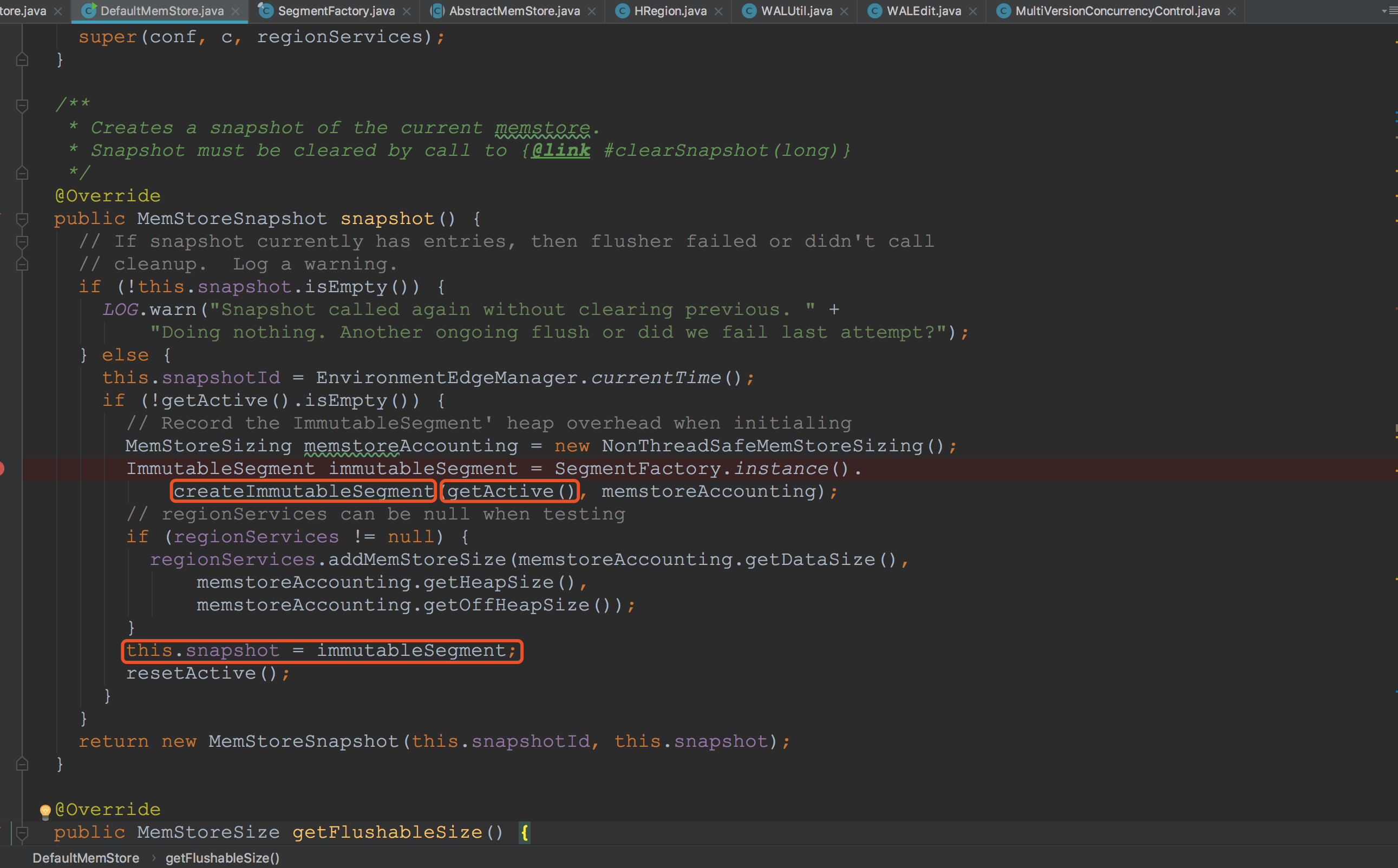Collapse the Javadoc comment fold marker
The image size is (1398, 868).
tap(22, 105)
